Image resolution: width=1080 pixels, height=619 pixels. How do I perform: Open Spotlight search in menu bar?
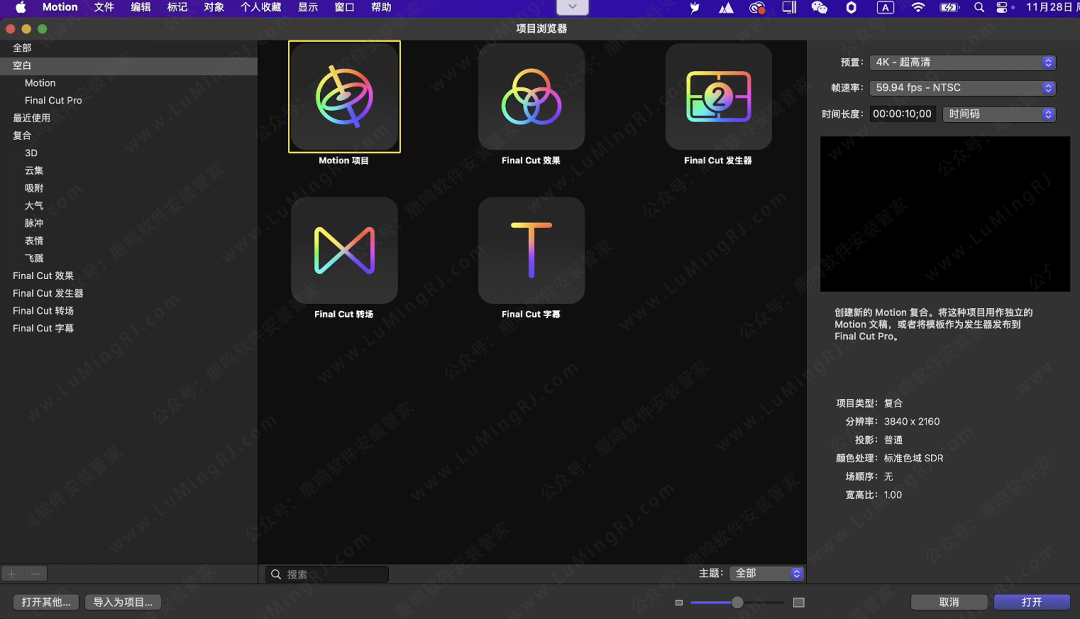(979, 7)
